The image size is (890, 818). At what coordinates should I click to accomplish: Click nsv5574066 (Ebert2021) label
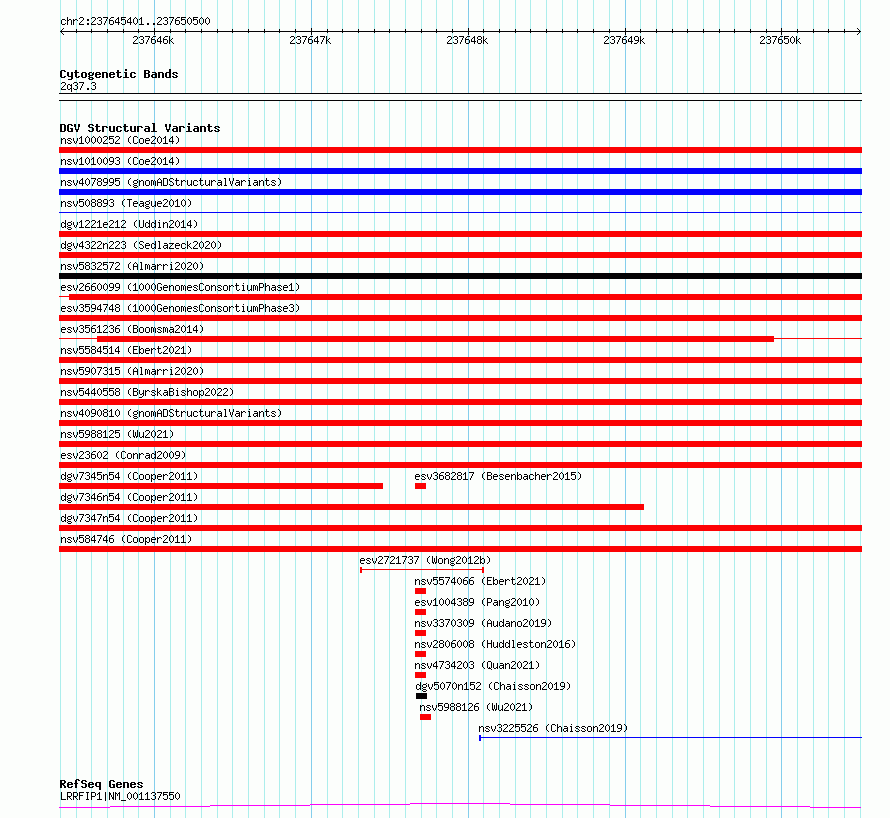(480, 581)
